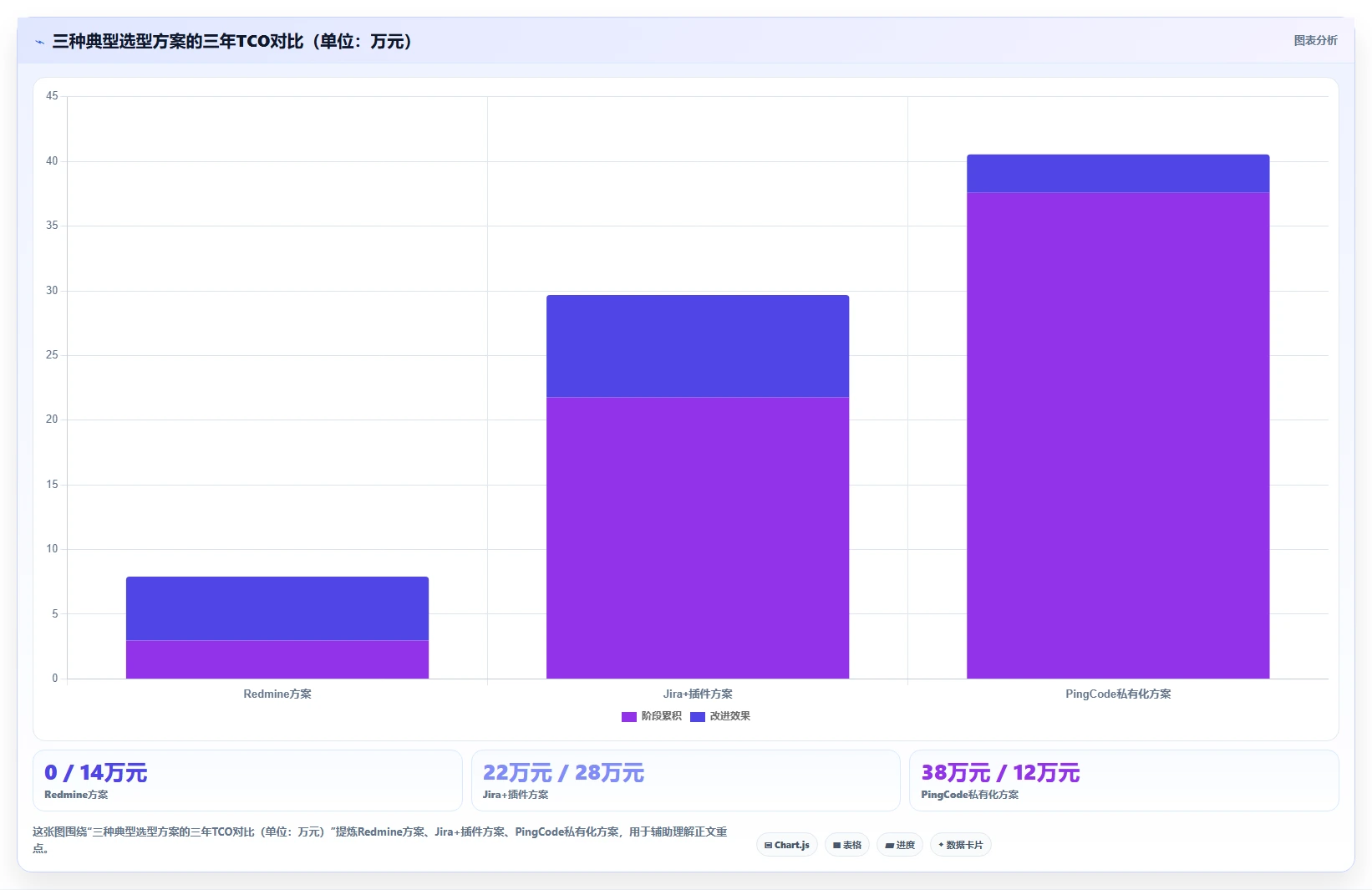The width and height of the screenshot is (1372, 890).
Task: Click the Redmine方案 blue bar segment
Action: [x=277, y=608]
